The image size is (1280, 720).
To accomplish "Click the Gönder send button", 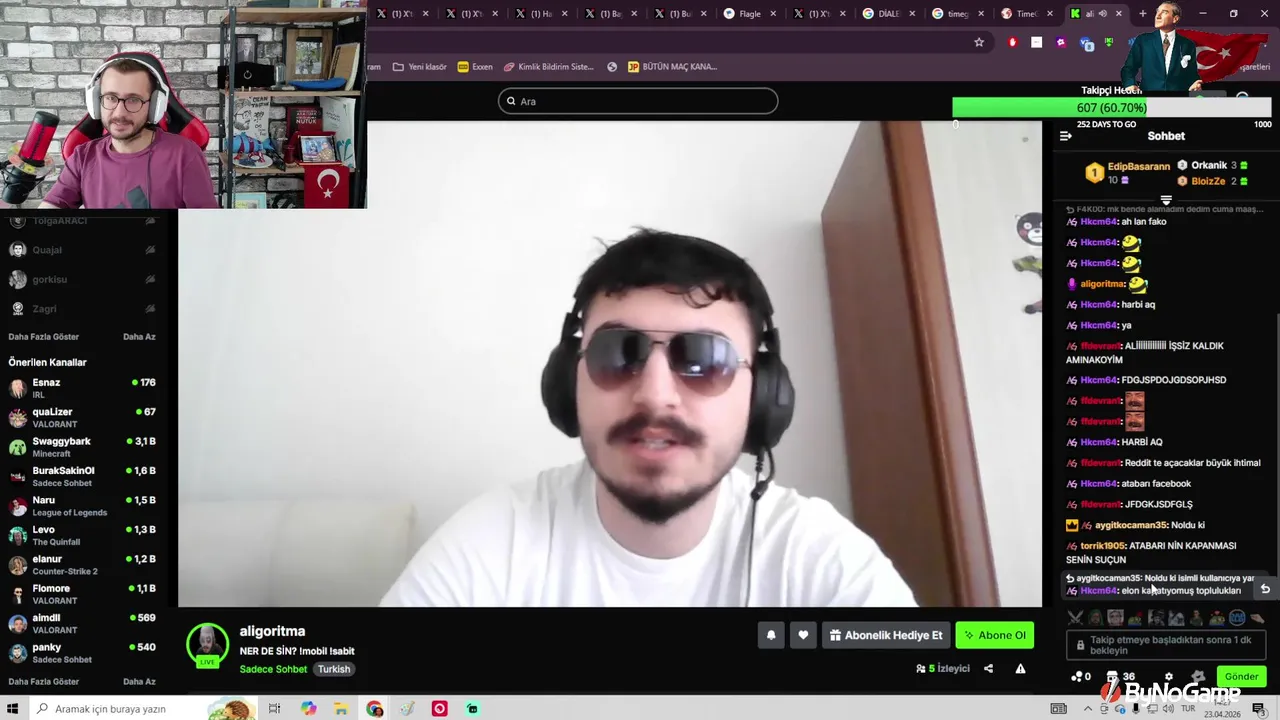I will point(1241,677).
